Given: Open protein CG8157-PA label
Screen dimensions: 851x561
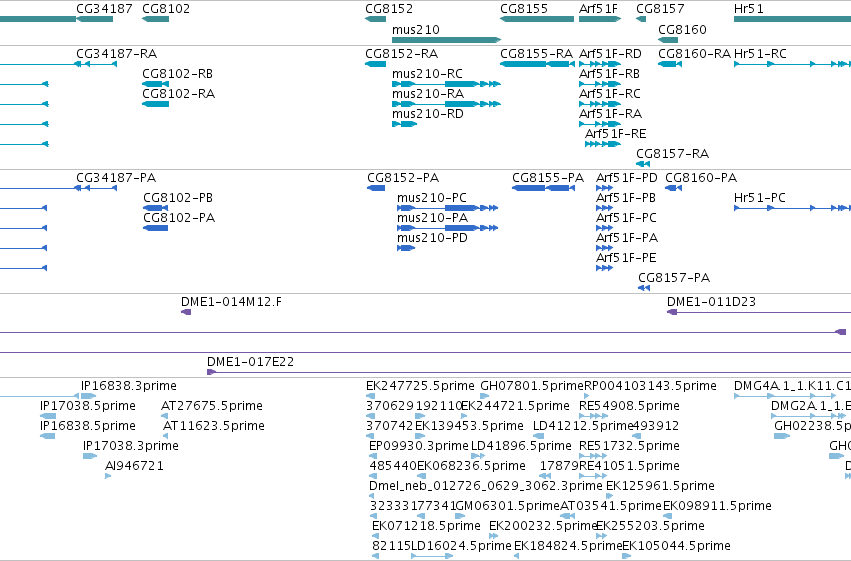Looking at the screenshot, I should [674, 278].
